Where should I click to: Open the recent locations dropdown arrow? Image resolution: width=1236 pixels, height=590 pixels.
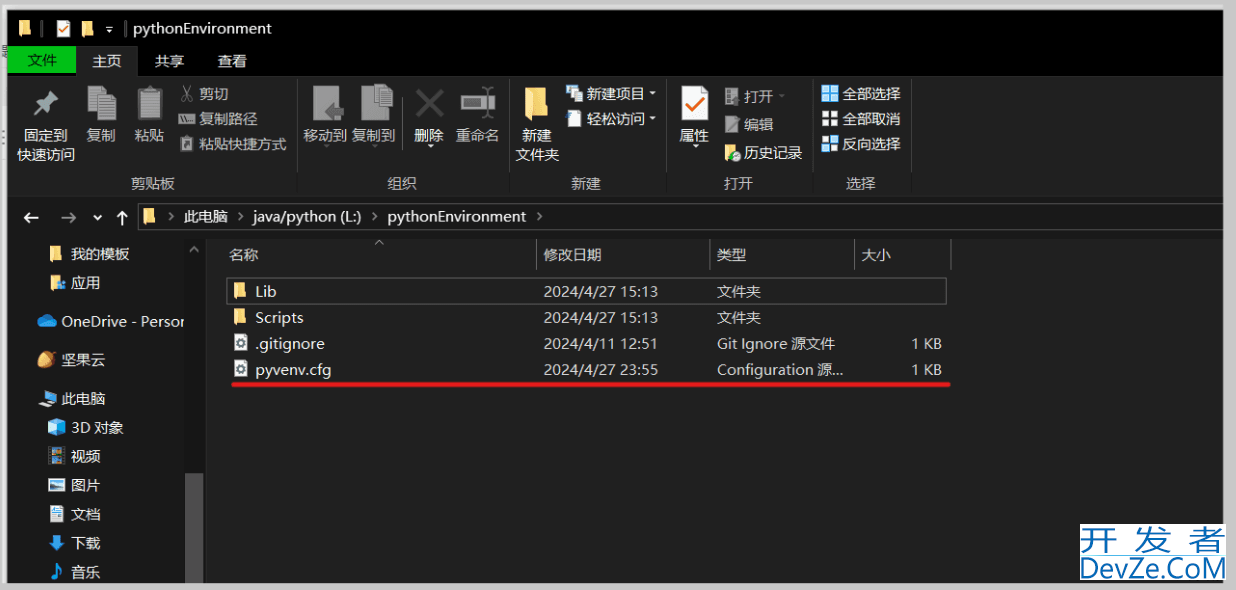[x=97, y=217]
